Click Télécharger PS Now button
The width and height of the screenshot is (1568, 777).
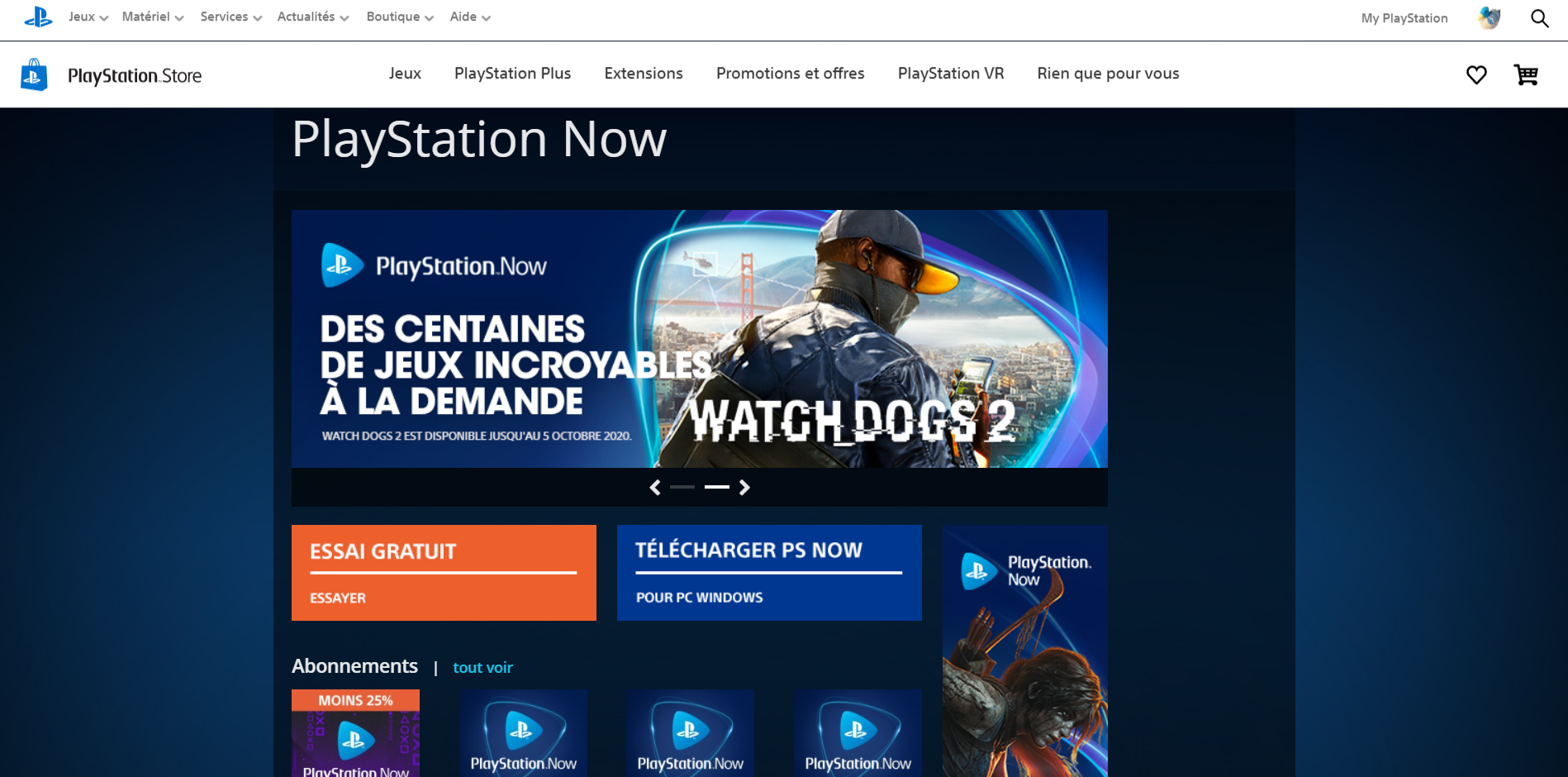(769, 573)
